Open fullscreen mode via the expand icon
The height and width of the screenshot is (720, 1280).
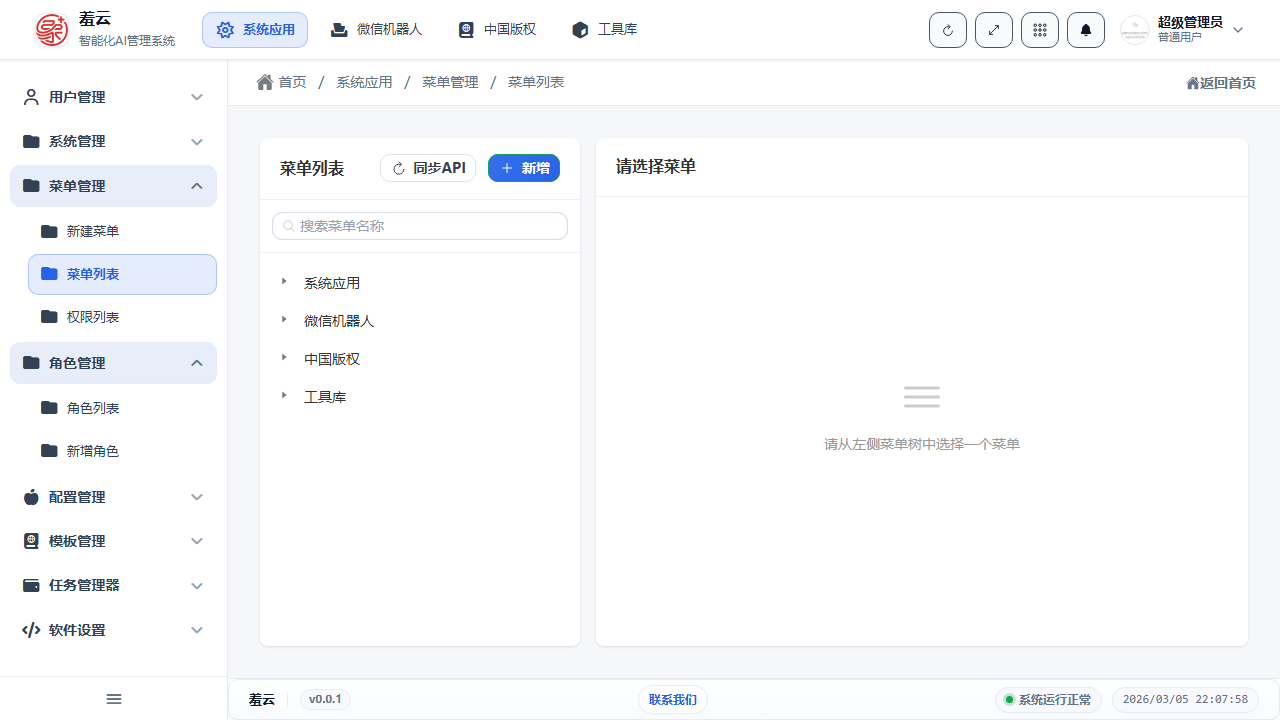point(993,29)
